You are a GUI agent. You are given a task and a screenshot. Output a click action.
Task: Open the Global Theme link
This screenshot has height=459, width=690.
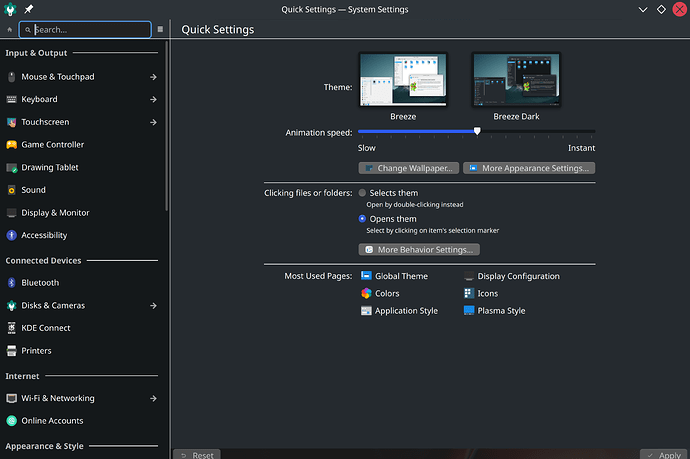pos(401,276)
